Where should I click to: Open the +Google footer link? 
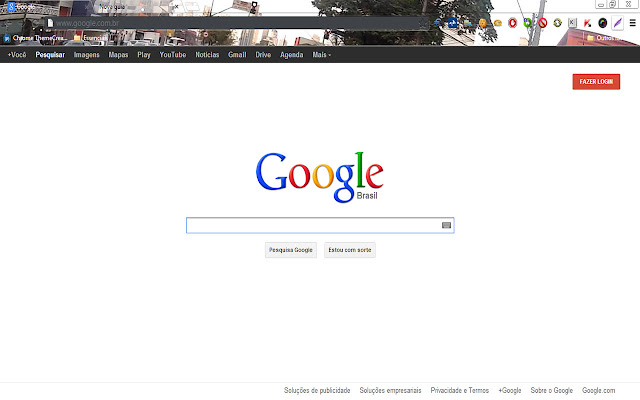[x=510, y=391]
